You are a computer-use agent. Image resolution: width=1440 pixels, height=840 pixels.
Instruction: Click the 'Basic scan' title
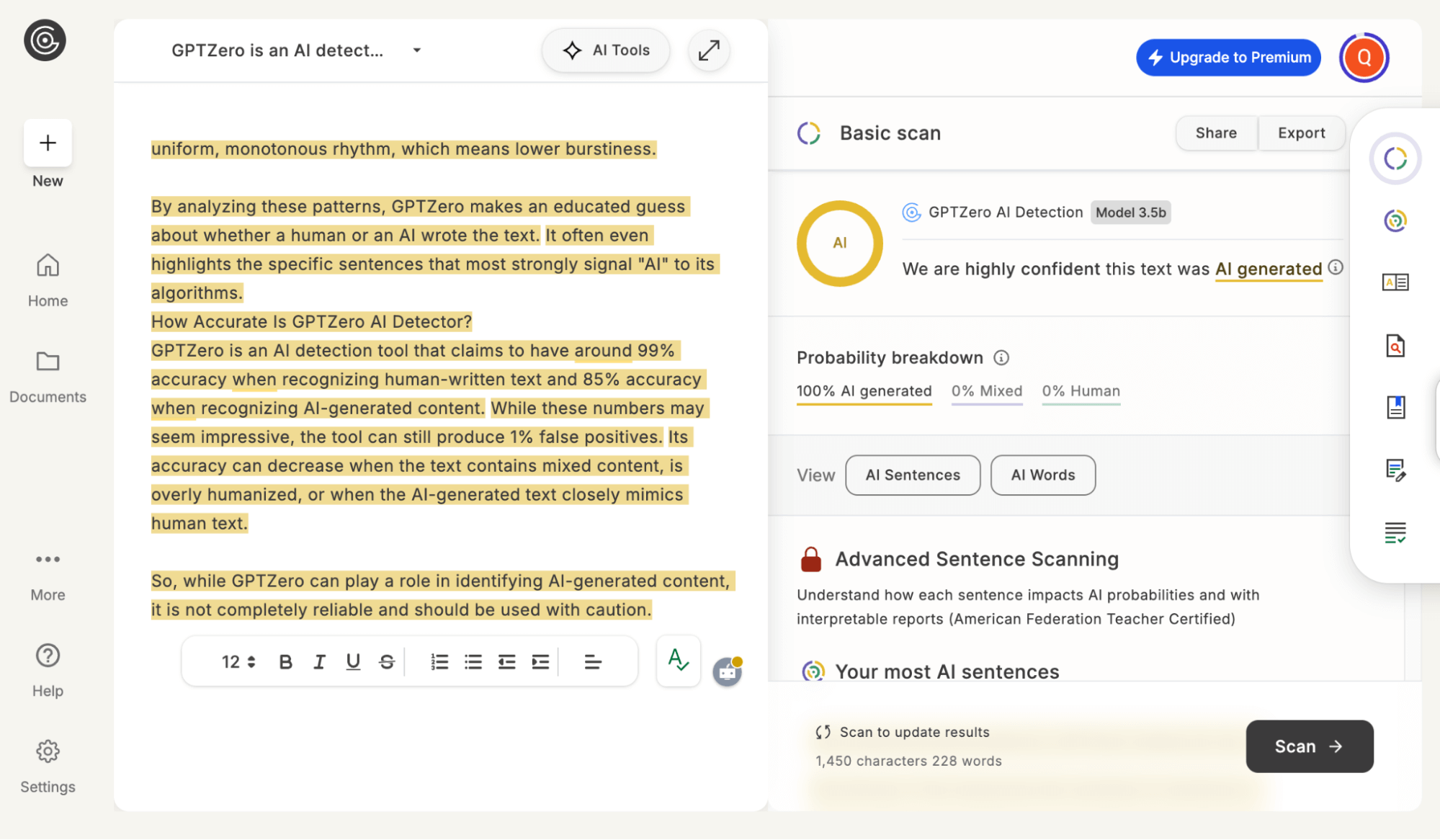click(x=890, y=133)
